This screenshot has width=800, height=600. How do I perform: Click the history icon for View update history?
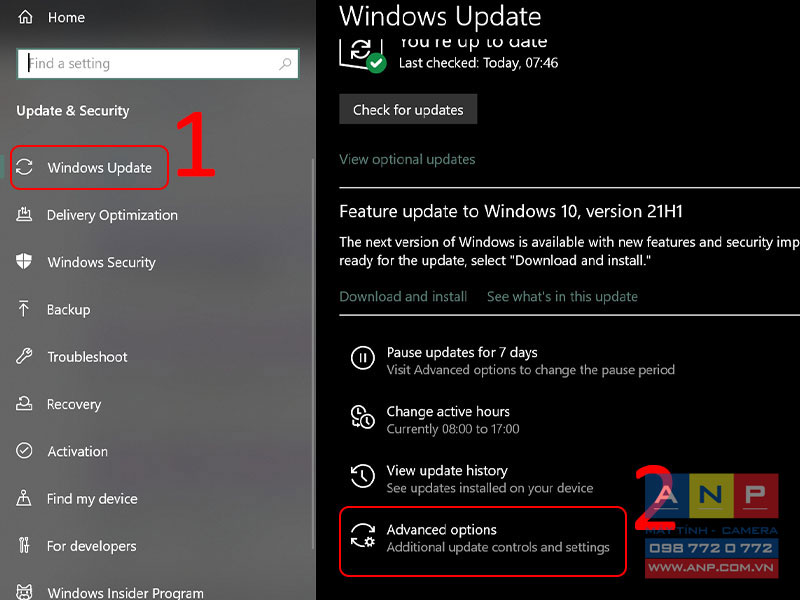[363, 476]
